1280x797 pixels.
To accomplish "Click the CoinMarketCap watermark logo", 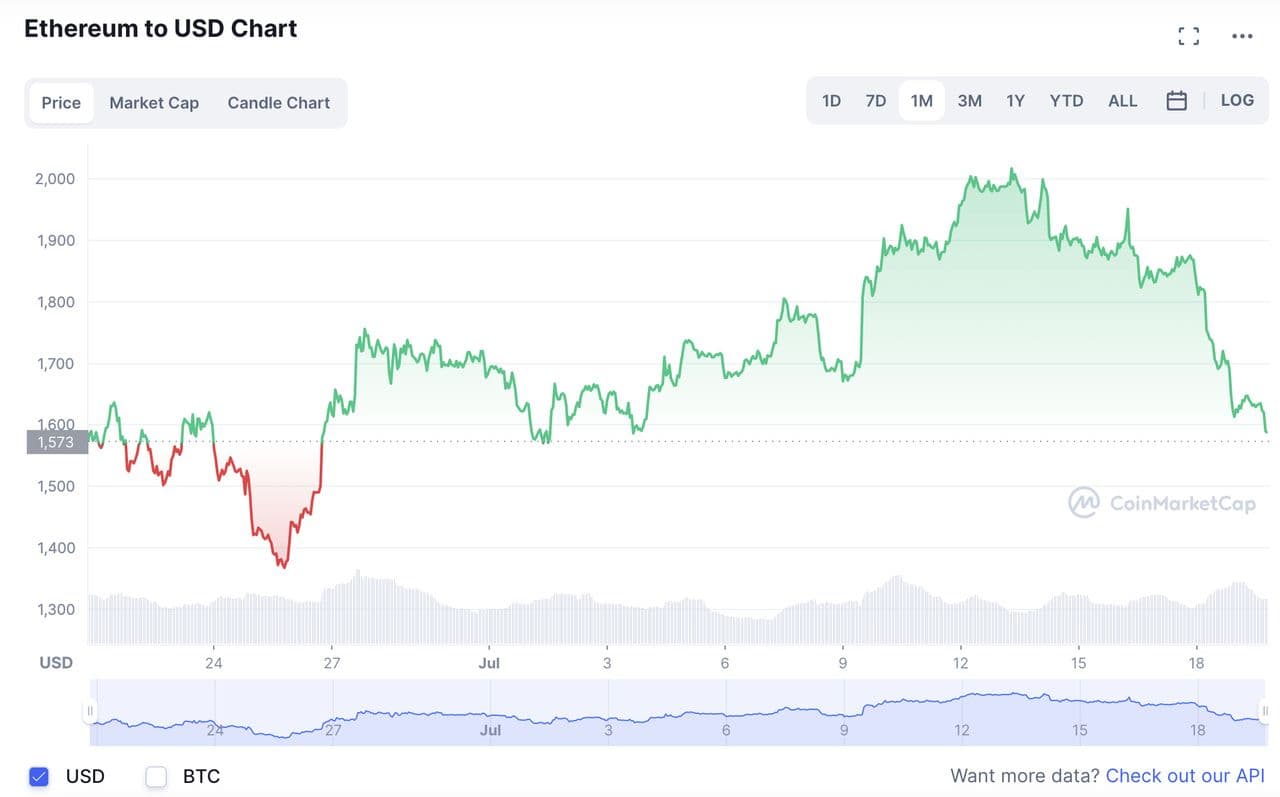I will [x=1162, y=503].
